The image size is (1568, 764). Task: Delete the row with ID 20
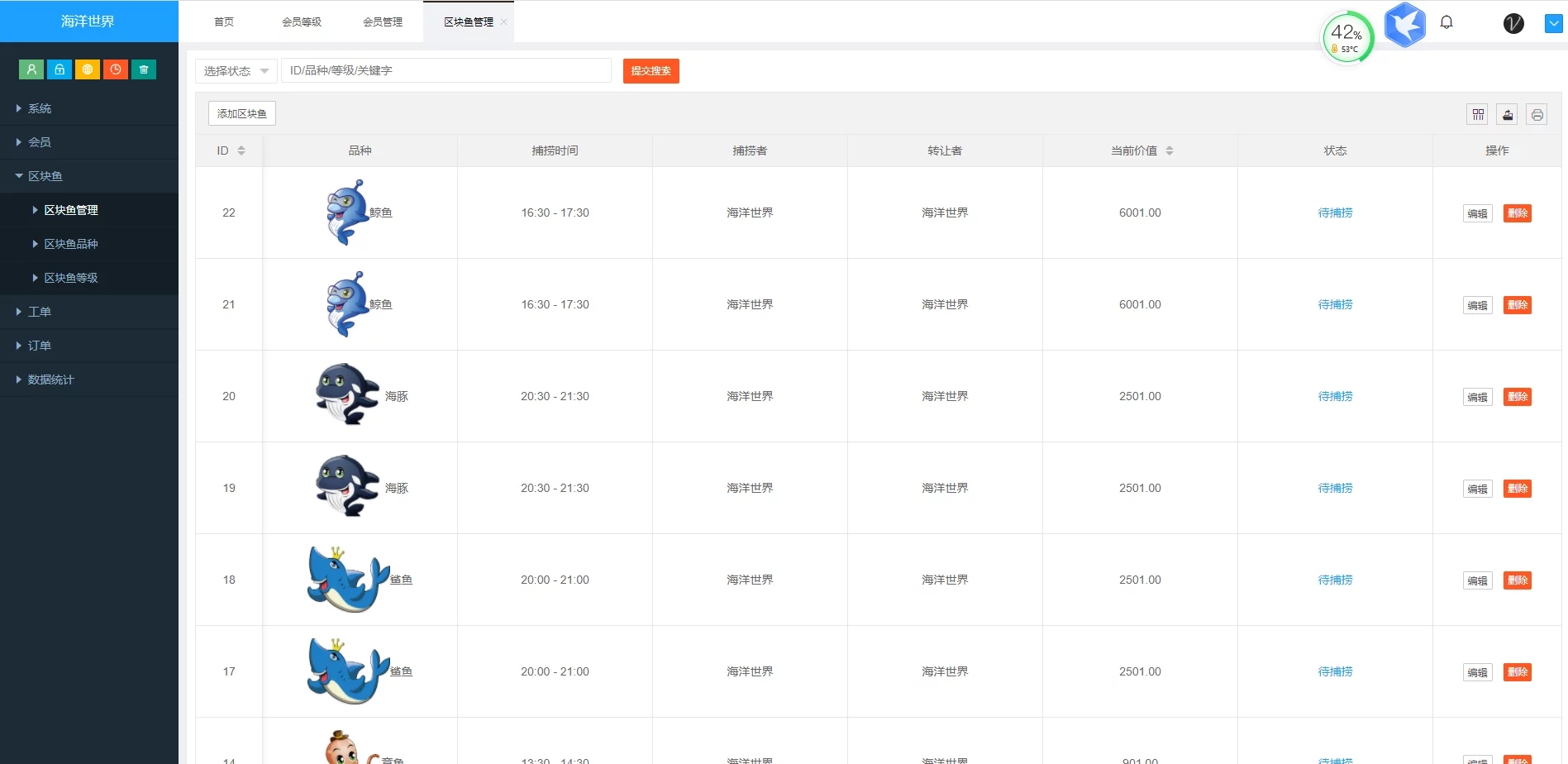click(1517, 397)
